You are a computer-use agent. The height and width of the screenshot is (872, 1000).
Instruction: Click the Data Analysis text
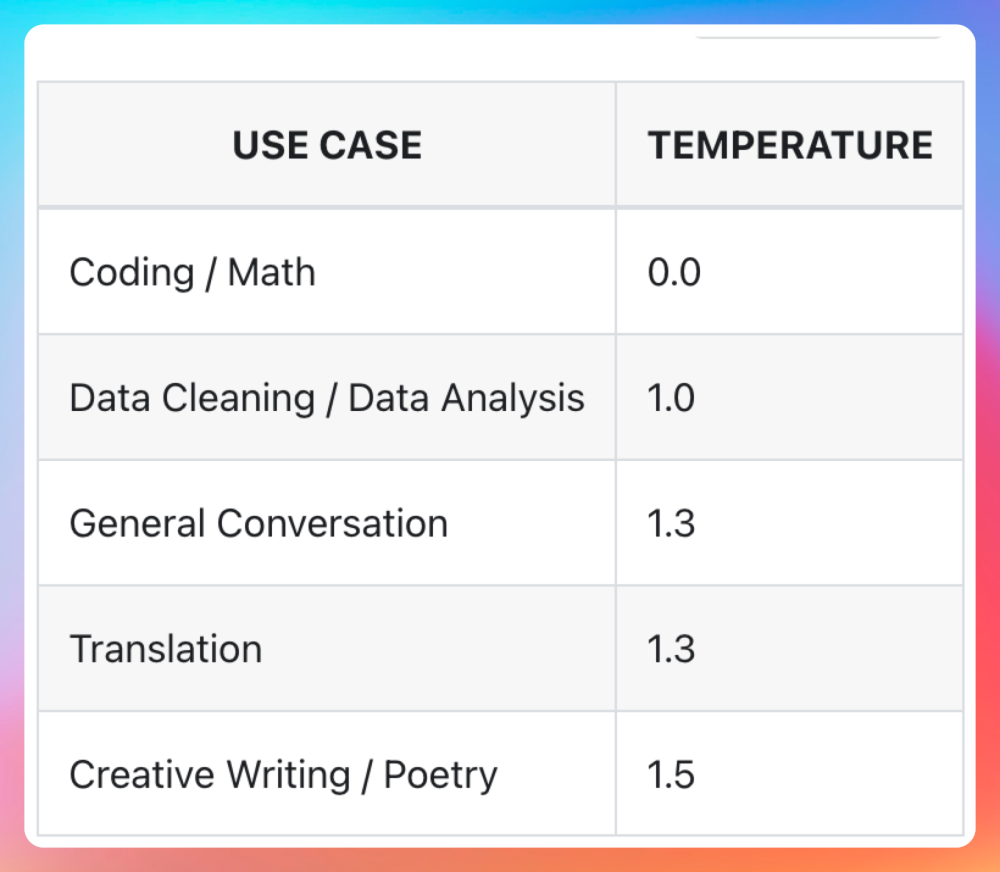[466, 398]
